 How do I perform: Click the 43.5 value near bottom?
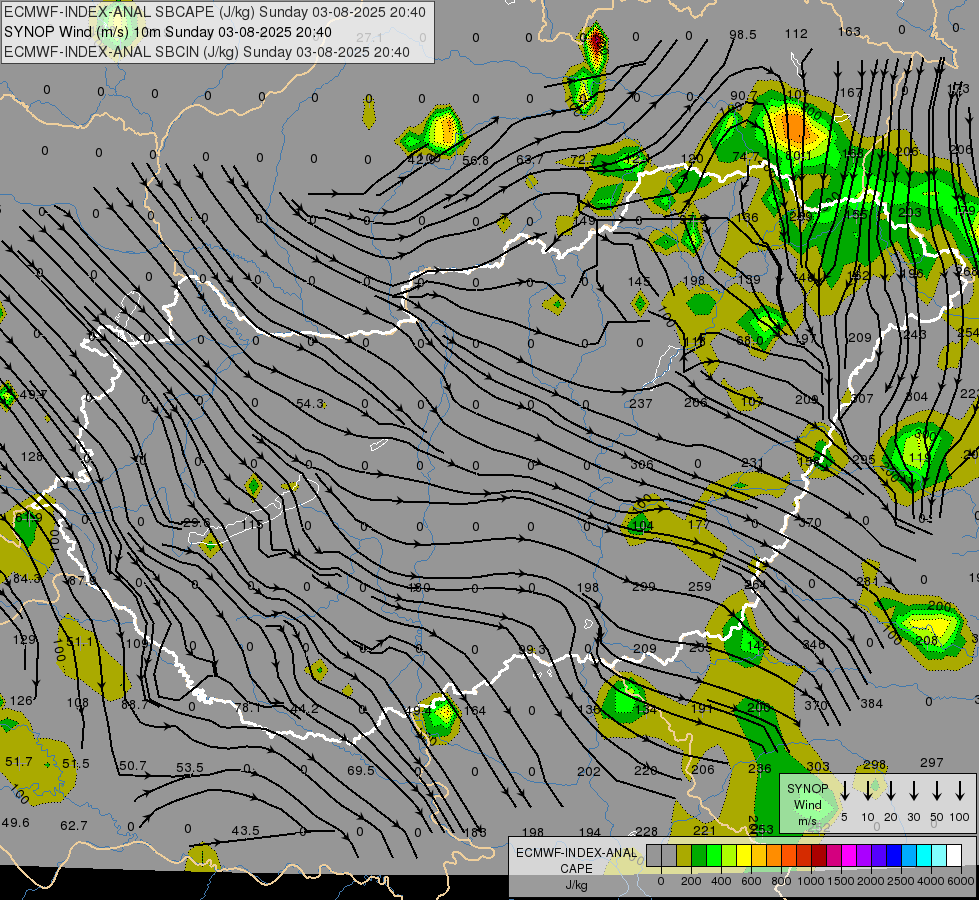(x=245, y=831)
